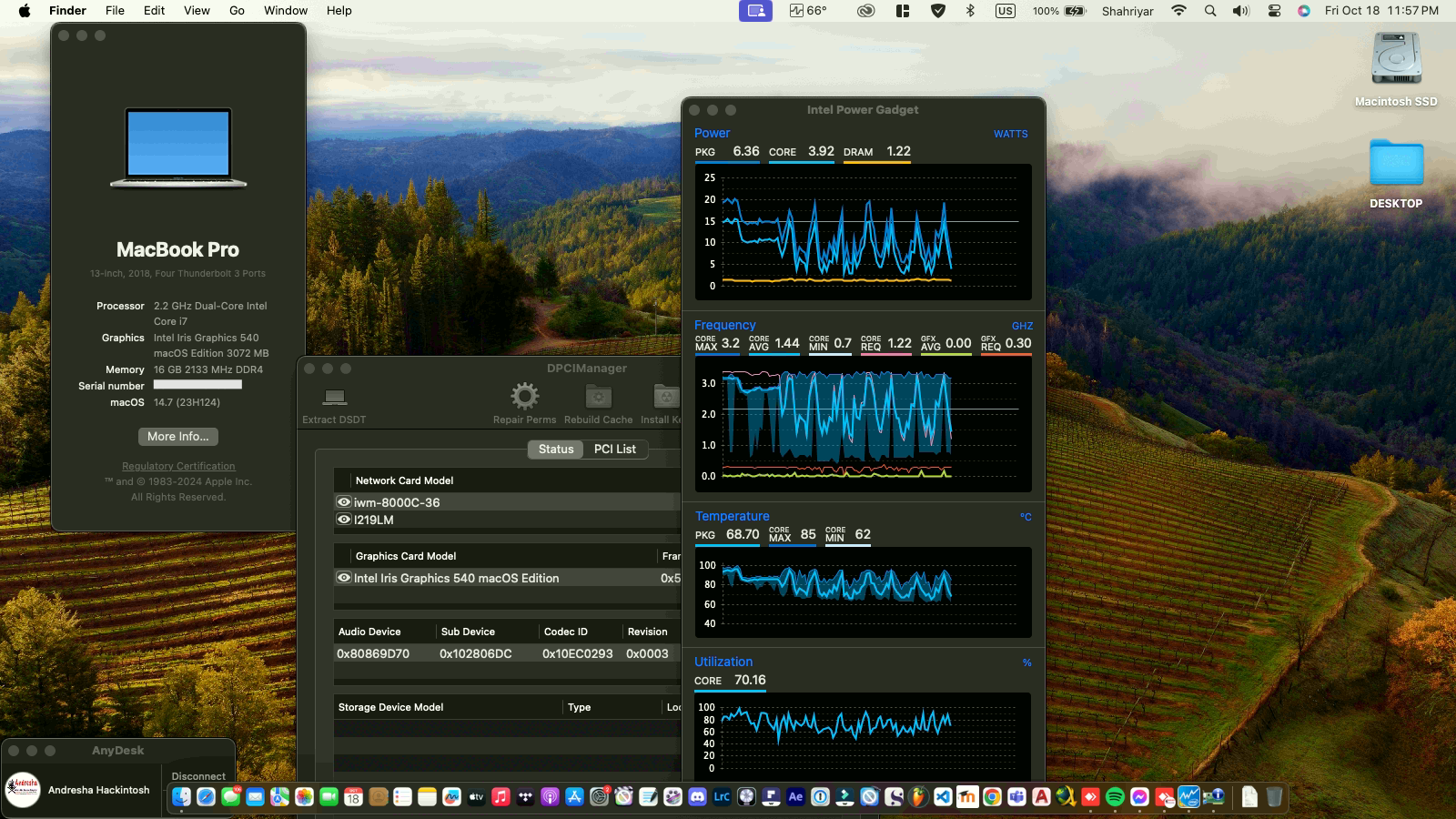The height and width of the screenshot is (819, 1456).
Task: Click Audio Device value 0x80869D70
Action: click(373, 653)
